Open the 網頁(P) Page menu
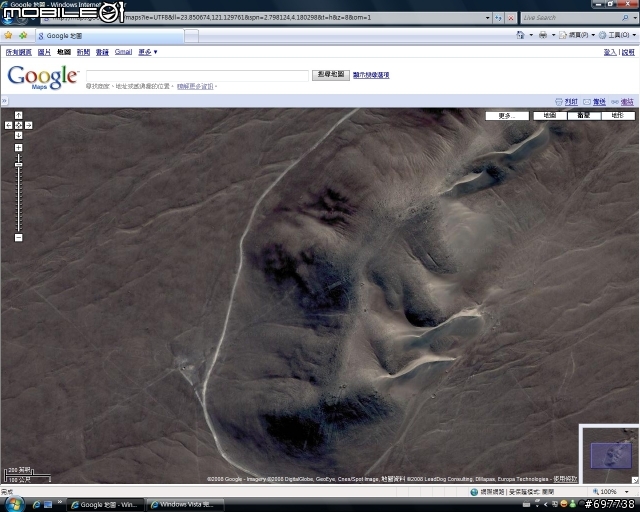The width and height of the screenshot is (640, 512). [x=577, y=35]
